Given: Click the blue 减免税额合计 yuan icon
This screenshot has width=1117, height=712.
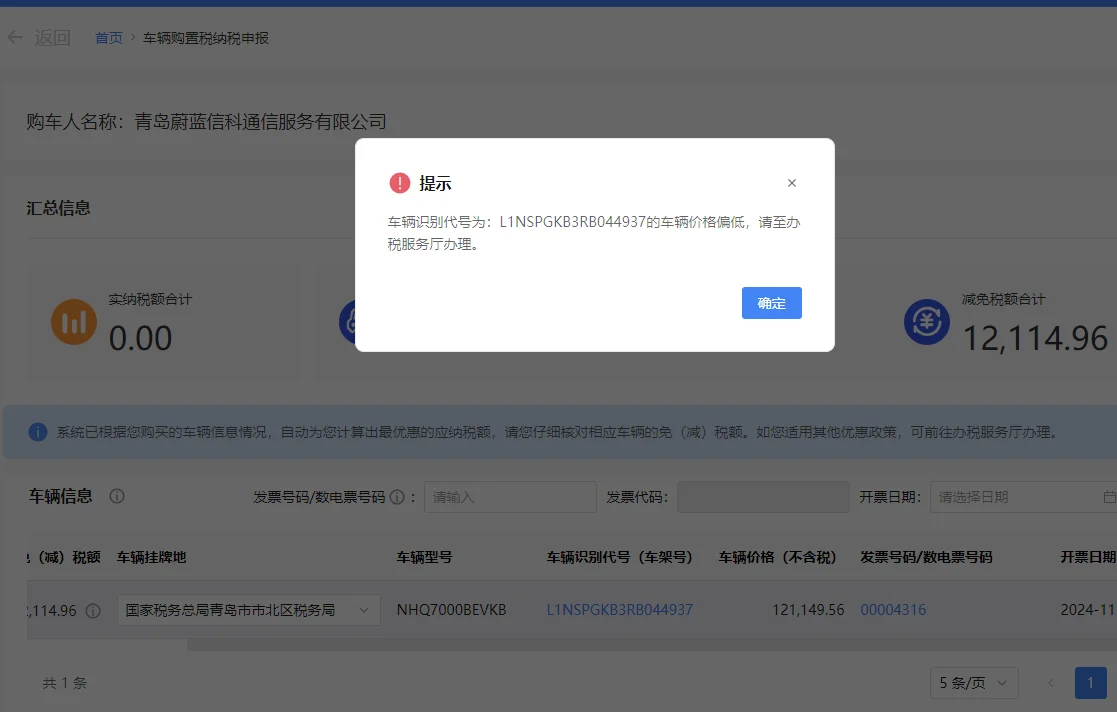Looking at the screenshot, I should pyautogui.click(x=927, y=322).
